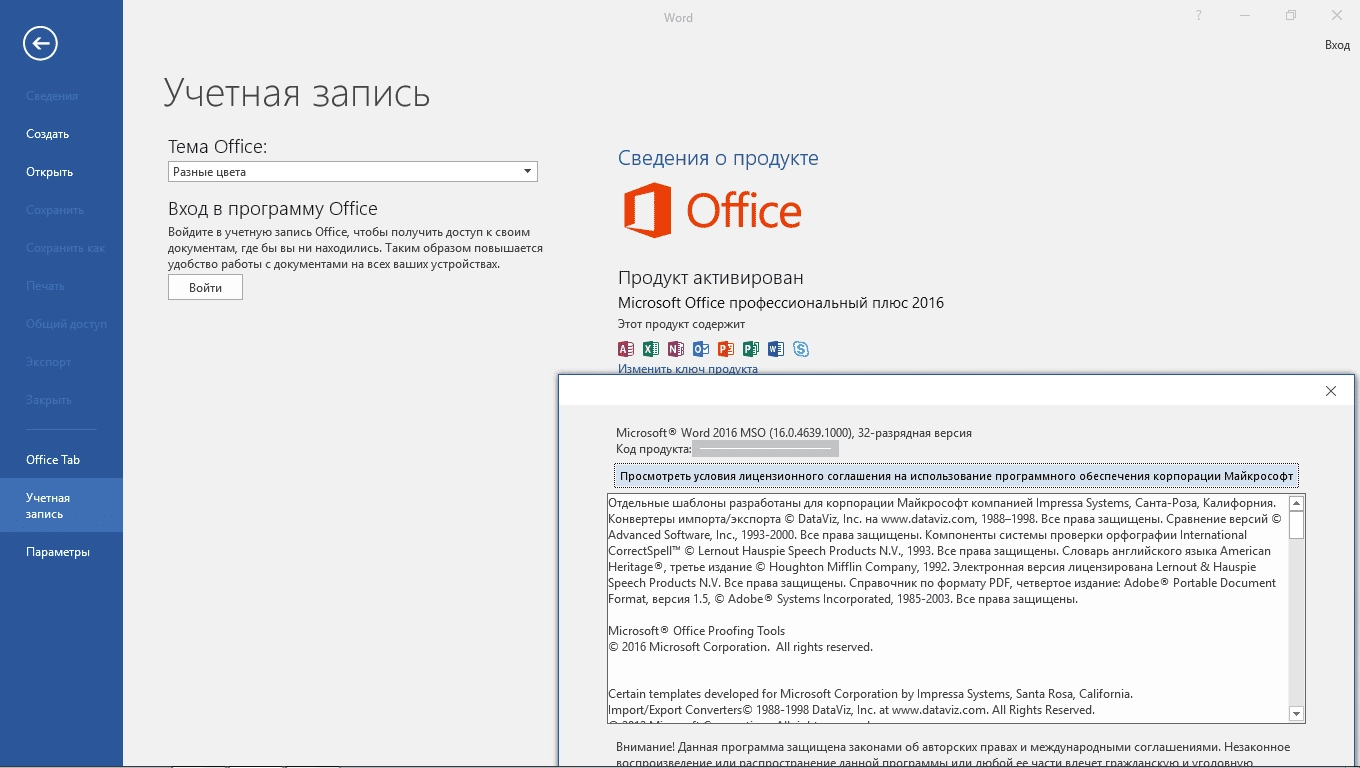
Task: Restore down the Word window
Action: [x=1291, y=16]
